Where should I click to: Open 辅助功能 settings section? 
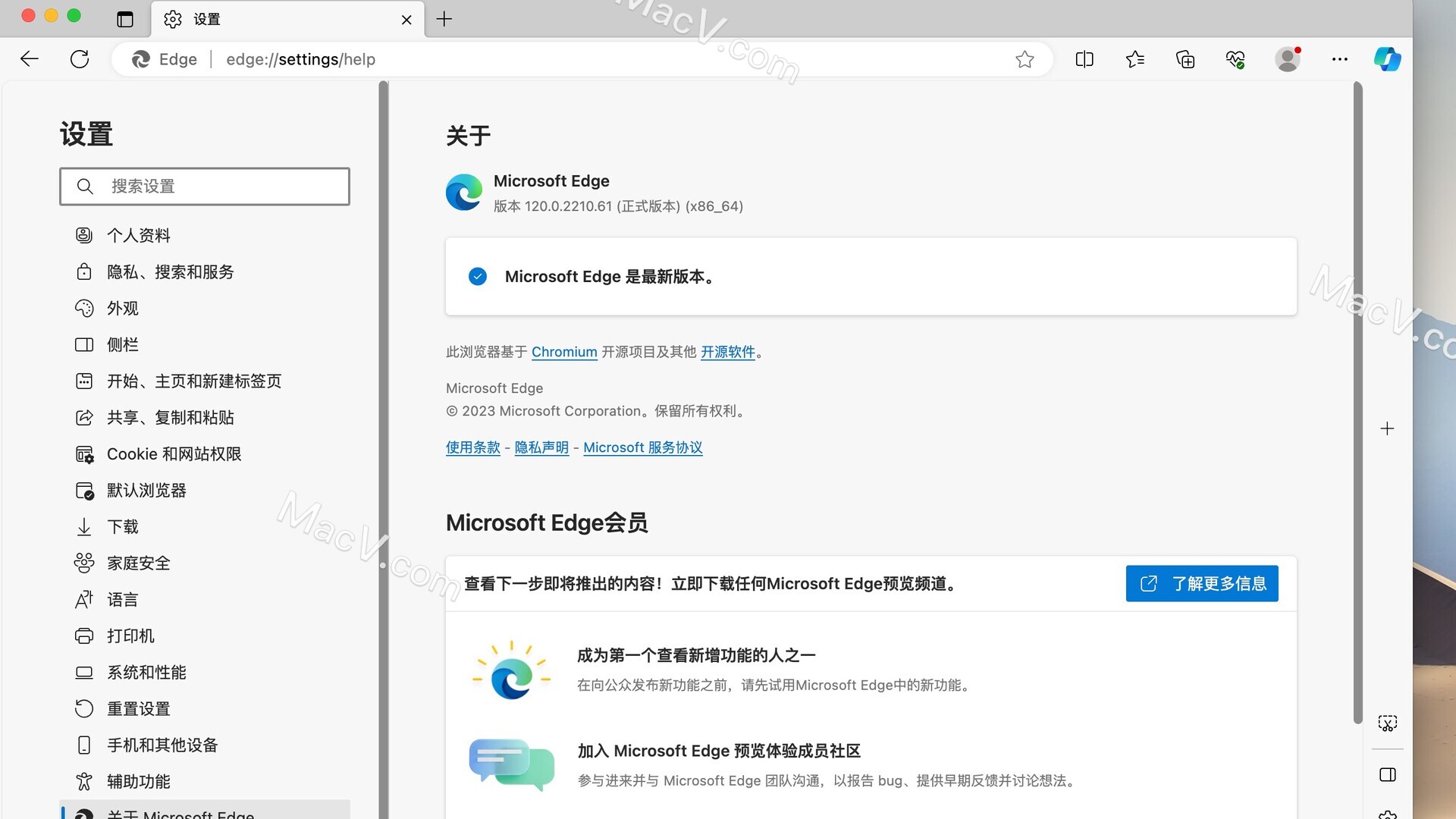tap(205, 781)
